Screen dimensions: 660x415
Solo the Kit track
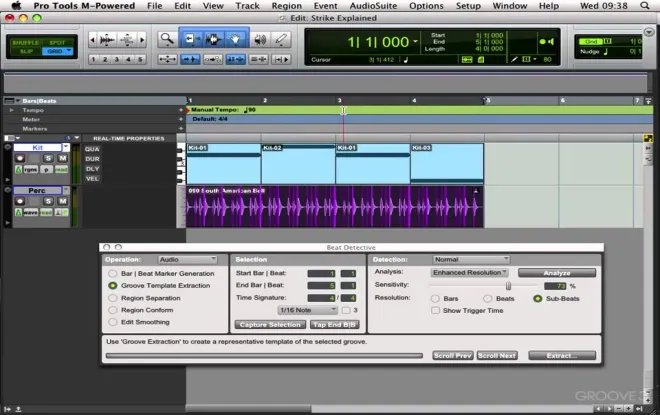(48, 158)
